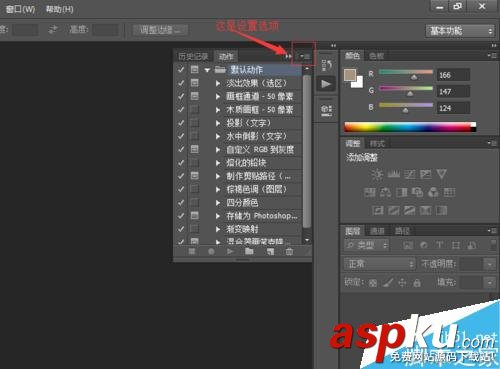
Task: Lock transparent pixels checkerboard icon
Action: (x=373, y=283)
